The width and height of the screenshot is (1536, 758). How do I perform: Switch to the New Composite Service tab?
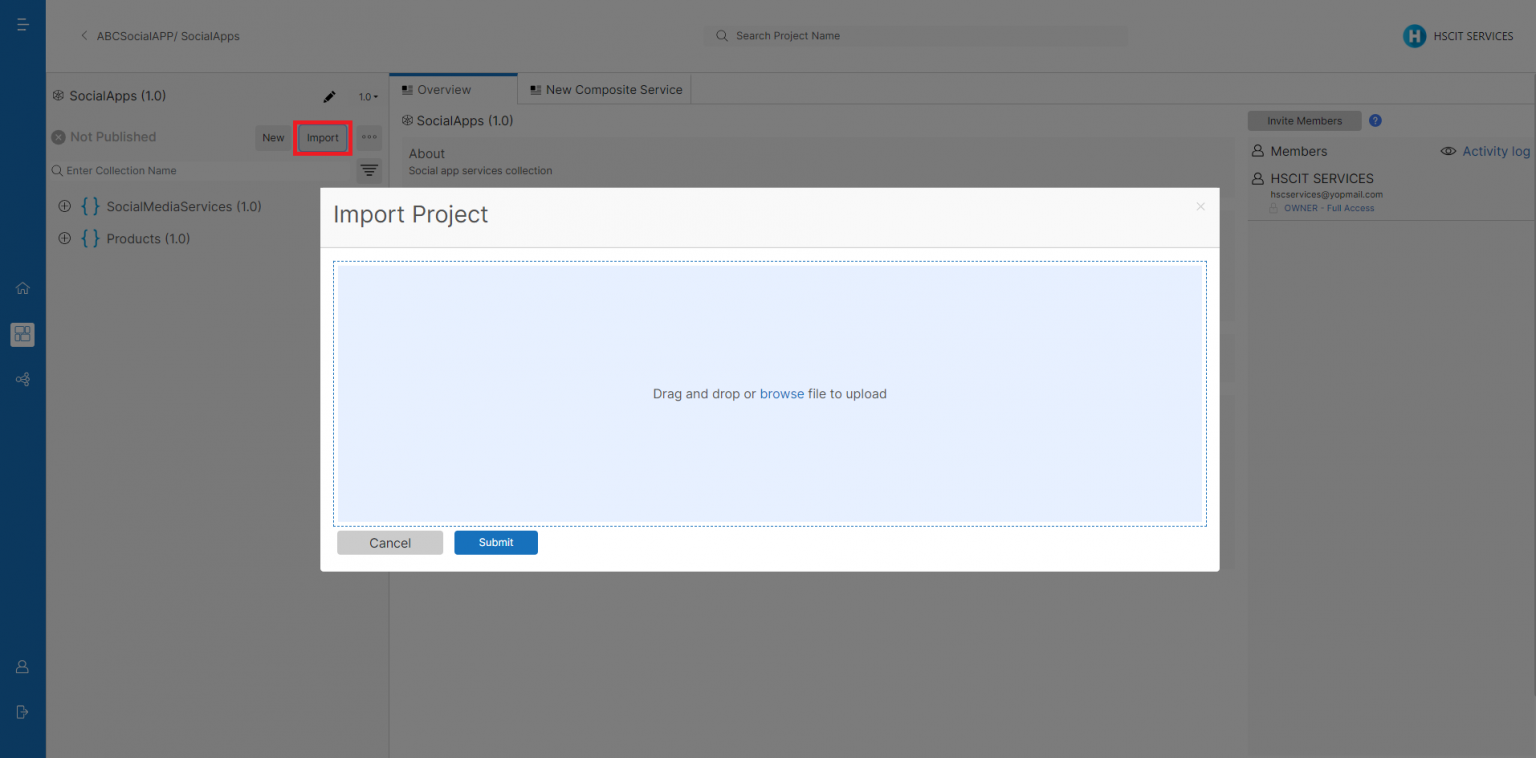(604, 89)
